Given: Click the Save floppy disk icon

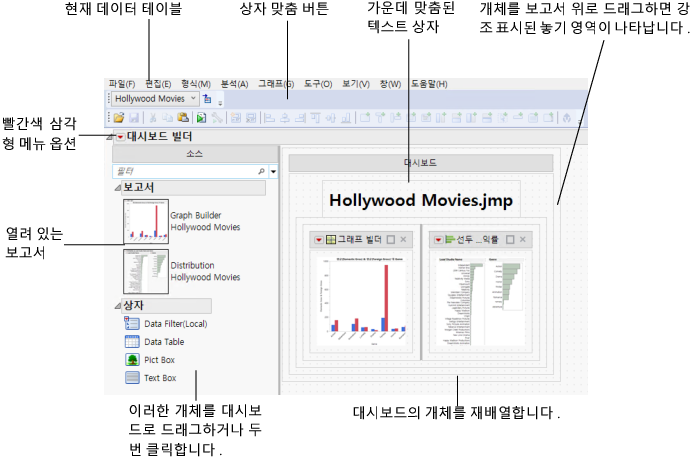Looking at the screenshot, I should tap(134, 118).
